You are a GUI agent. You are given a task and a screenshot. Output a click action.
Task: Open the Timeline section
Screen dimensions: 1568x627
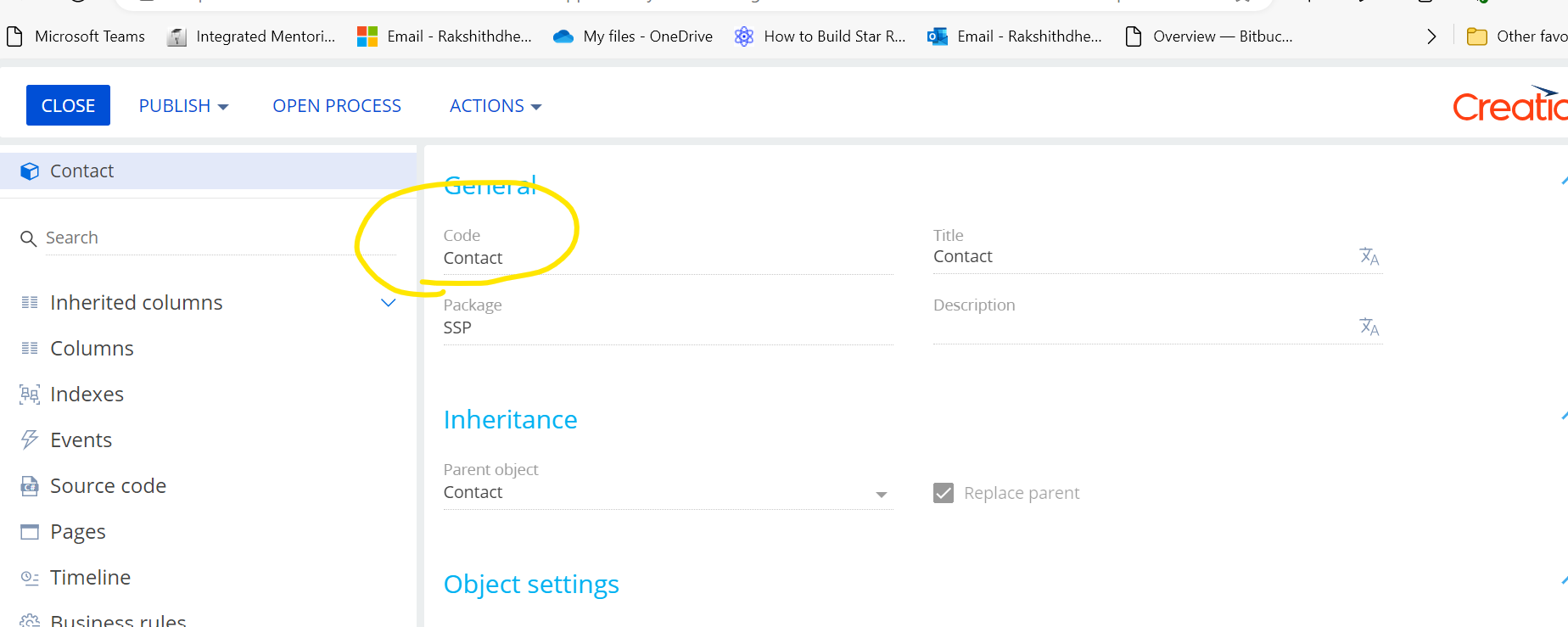coord(90,578)
